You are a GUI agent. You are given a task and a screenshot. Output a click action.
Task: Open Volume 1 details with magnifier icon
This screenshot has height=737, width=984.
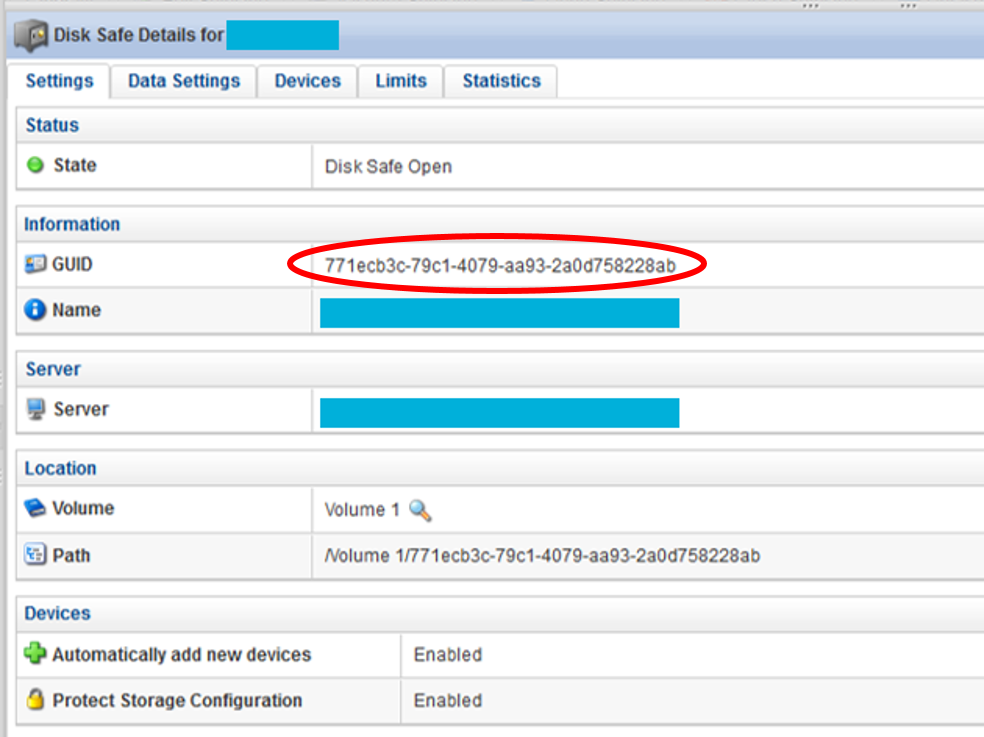click(420, 510)
